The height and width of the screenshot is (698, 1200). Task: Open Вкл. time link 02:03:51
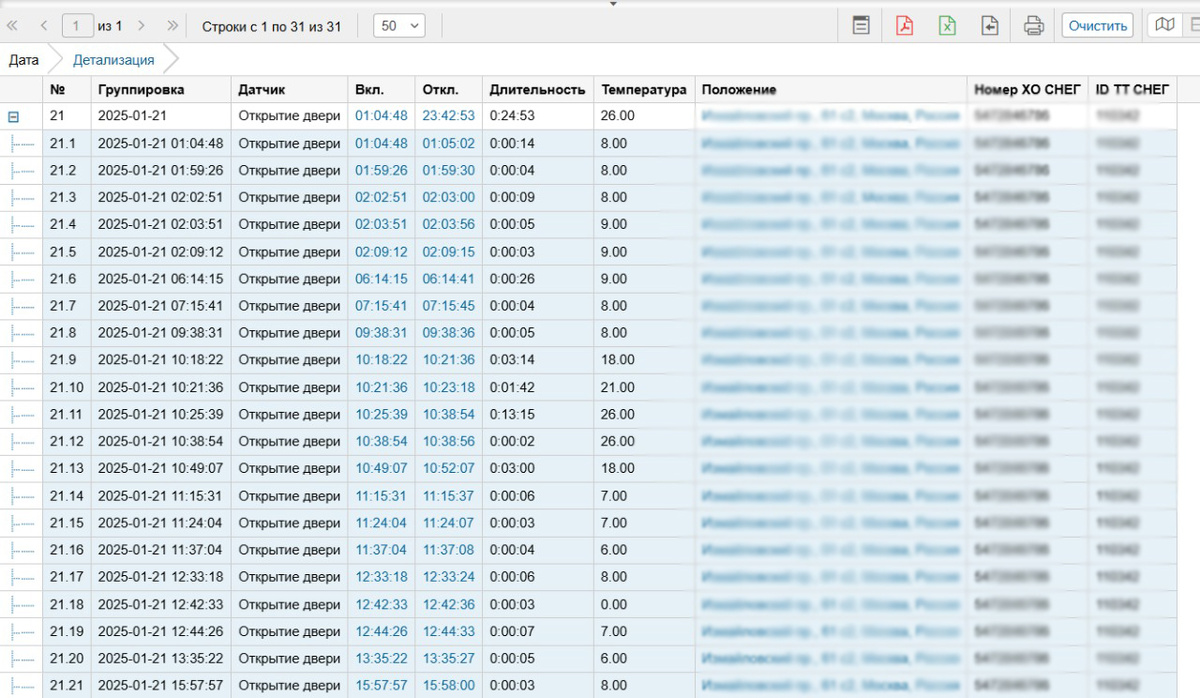tap(381, 224)
